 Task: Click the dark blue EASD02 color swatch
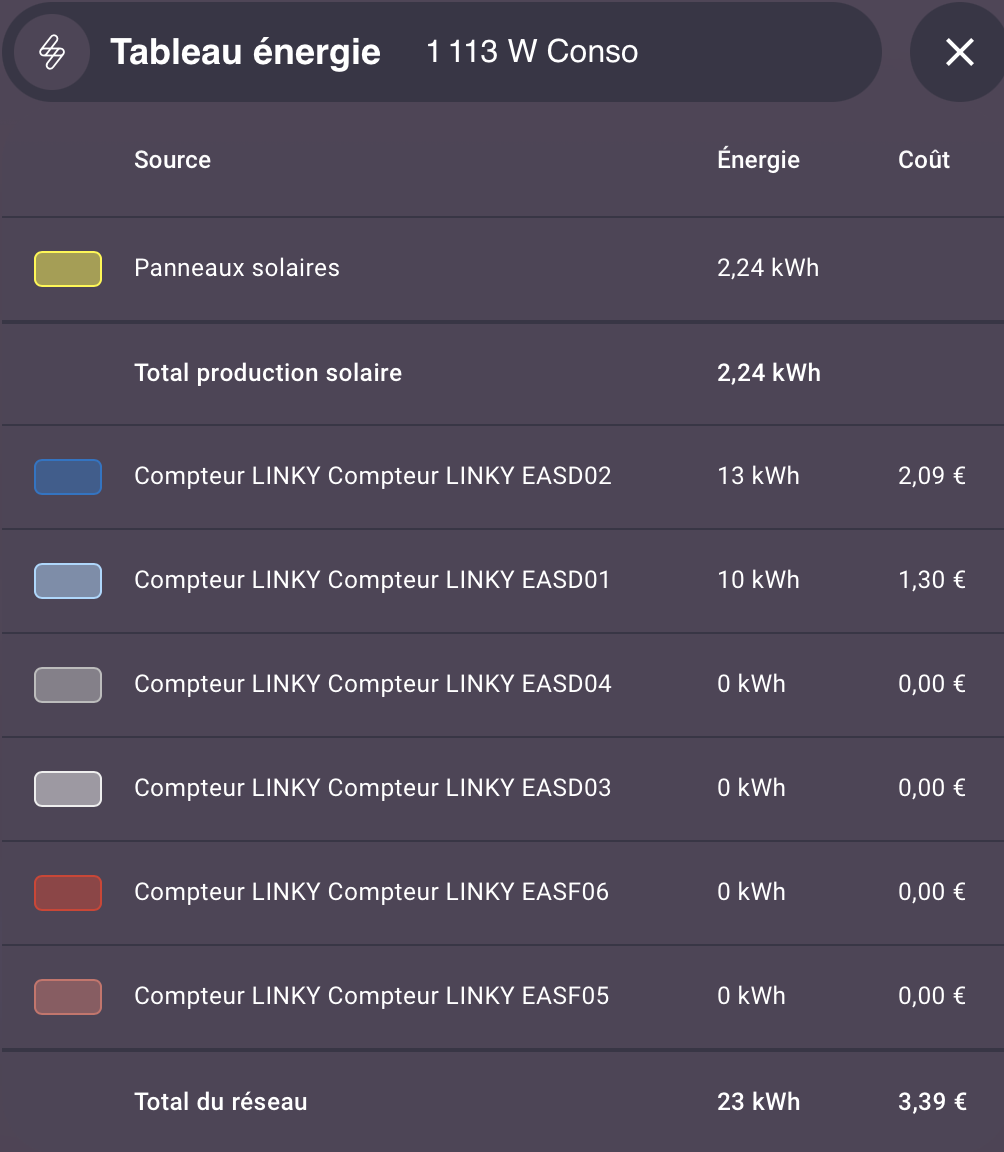click(68, 477)
